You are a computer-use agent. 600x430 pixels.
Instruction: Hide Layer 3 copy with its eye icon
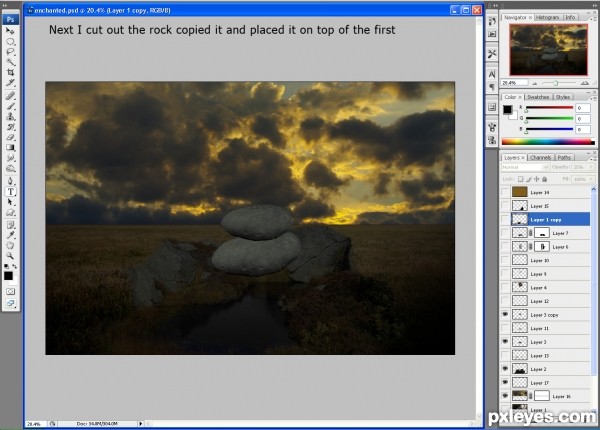[505, 314]
